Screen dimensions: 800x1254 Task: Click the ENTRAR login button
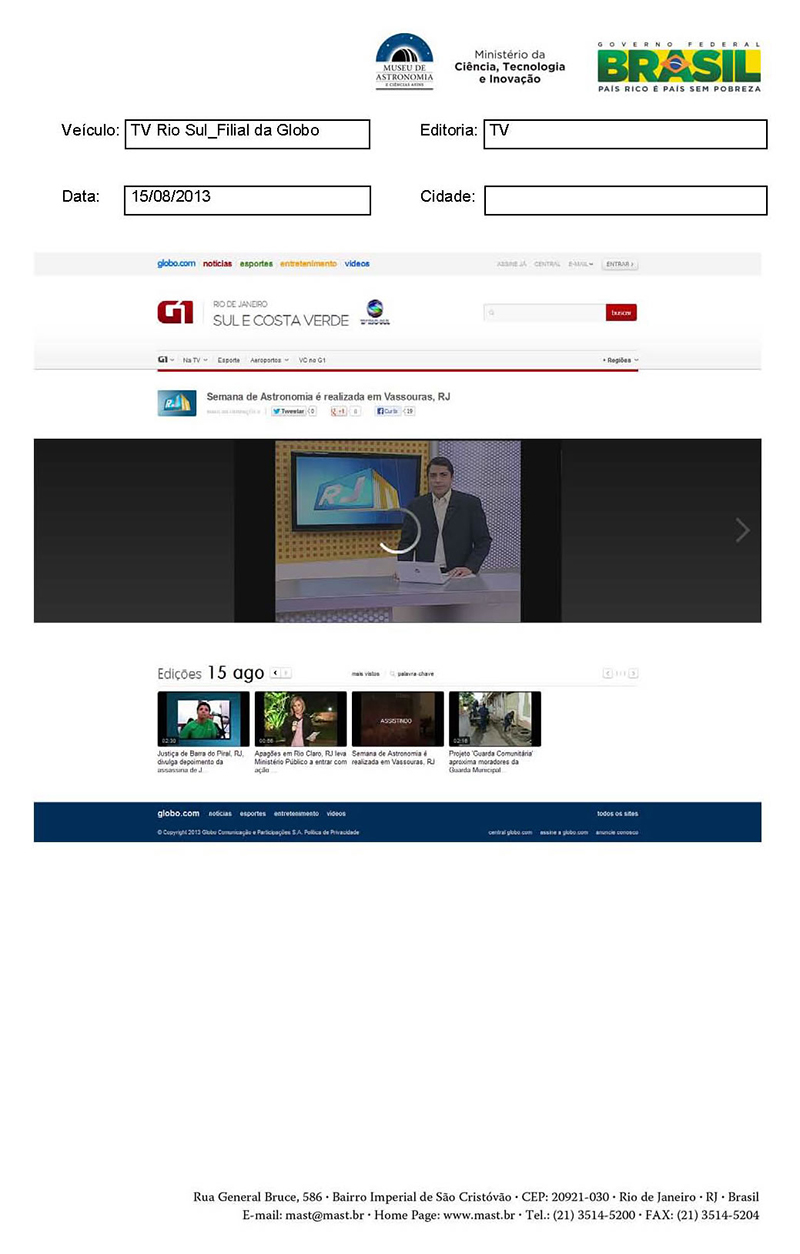(620, 264)
